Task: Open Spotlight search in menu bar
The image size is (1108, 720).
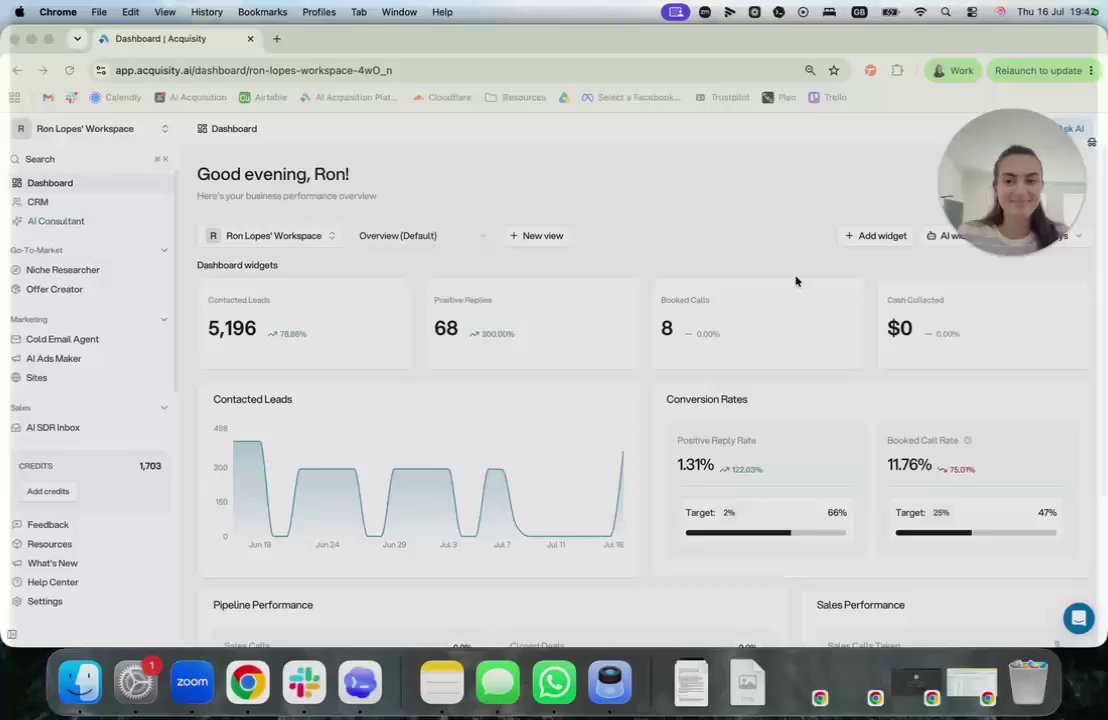Action: [945, 12]
